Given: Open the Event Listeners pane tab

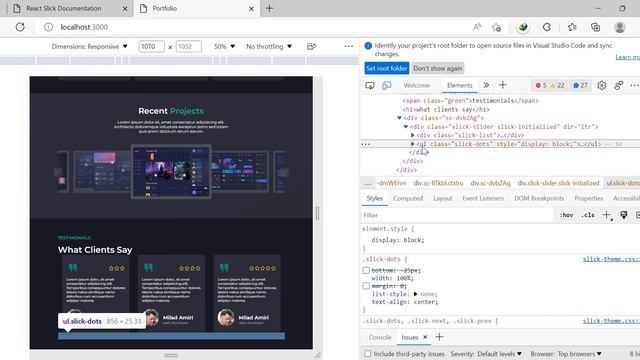Looking at the screenshot, I should 483,198.
